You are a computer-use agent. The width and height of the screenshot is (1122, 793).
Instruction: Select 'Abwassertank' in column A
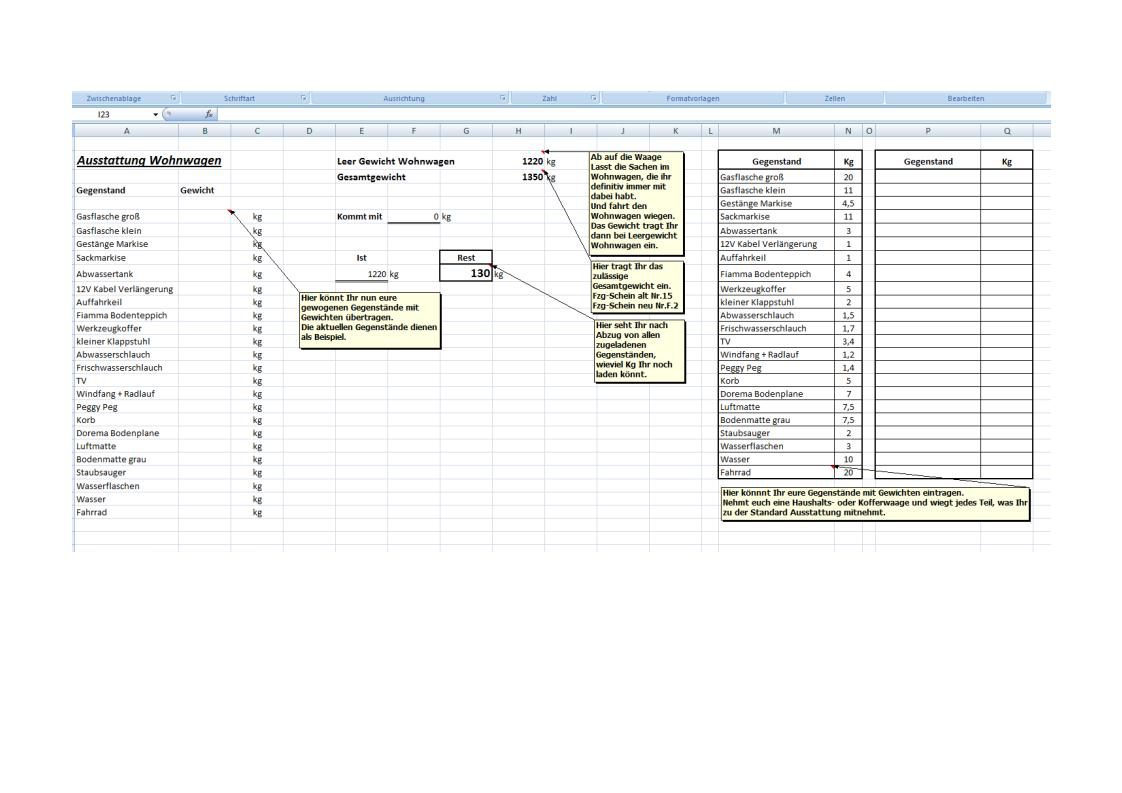click(x=104, y=274)
